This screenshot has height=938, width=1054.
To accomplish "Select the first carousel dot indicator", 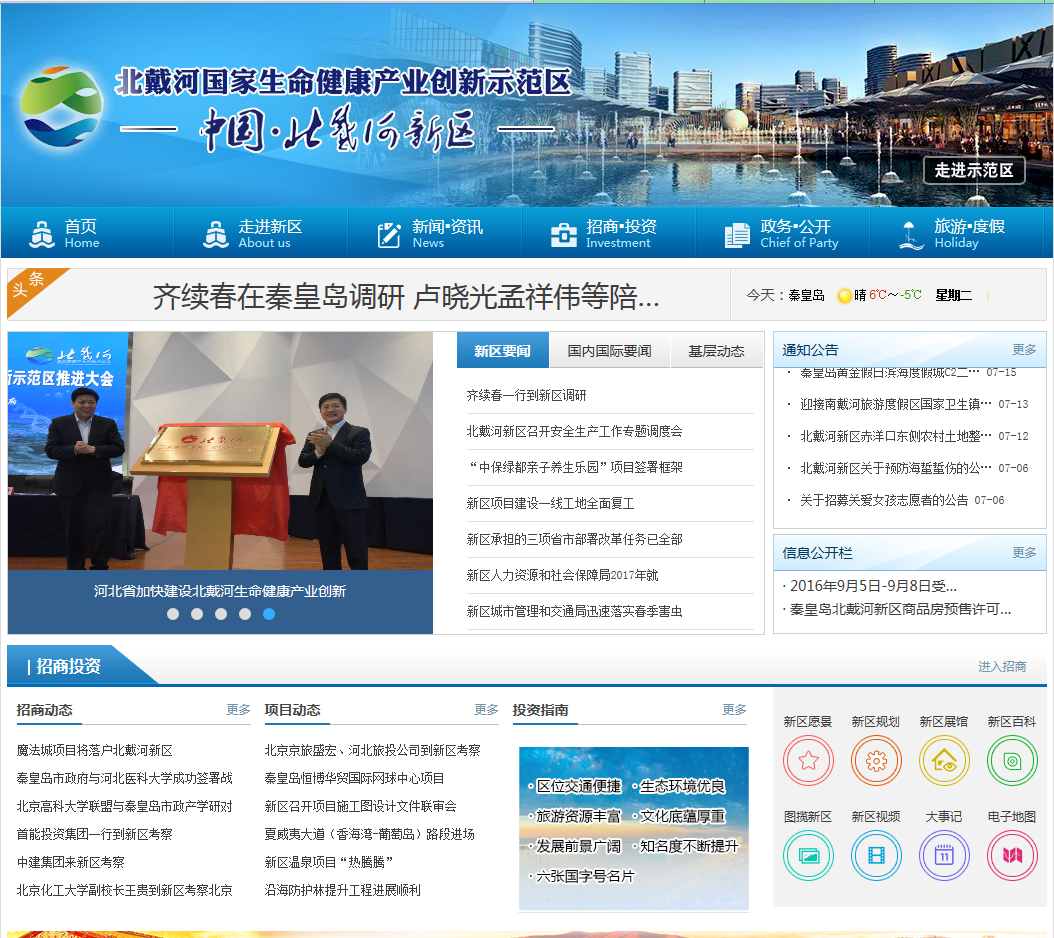I will 173,614.
